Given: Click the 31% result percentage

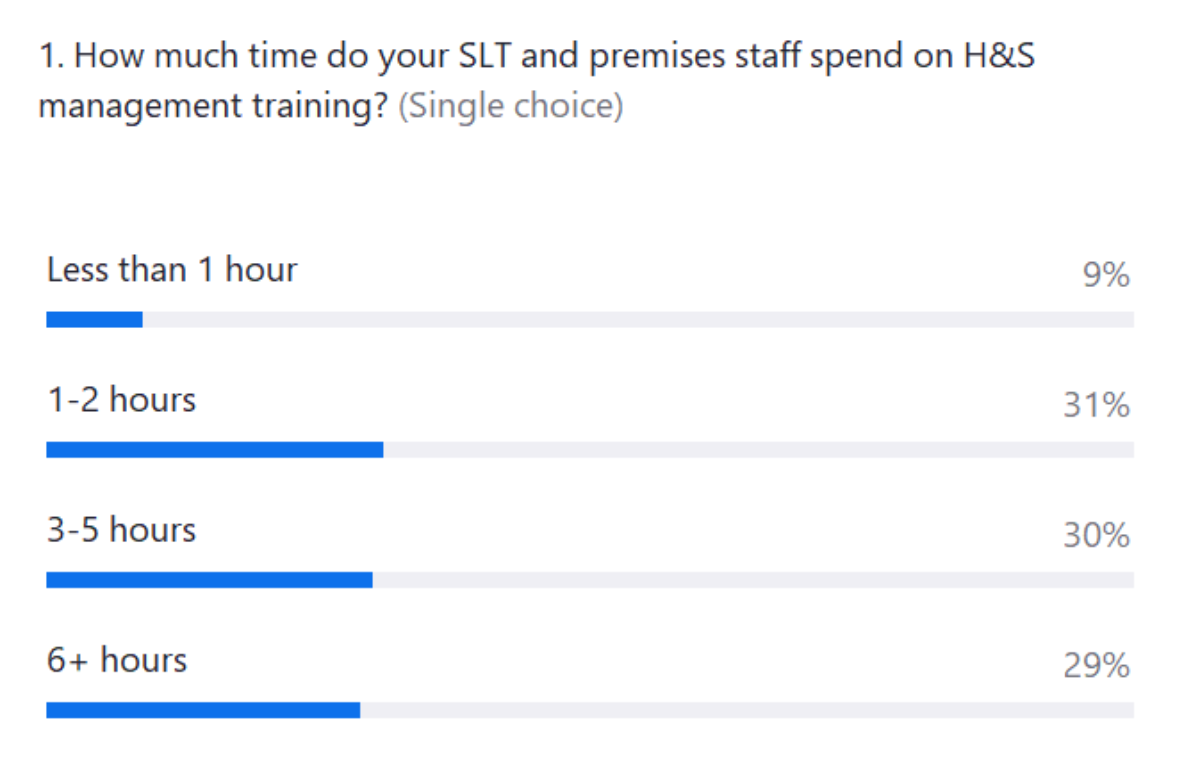Looking at the screenshot, I should [1096, 405].
